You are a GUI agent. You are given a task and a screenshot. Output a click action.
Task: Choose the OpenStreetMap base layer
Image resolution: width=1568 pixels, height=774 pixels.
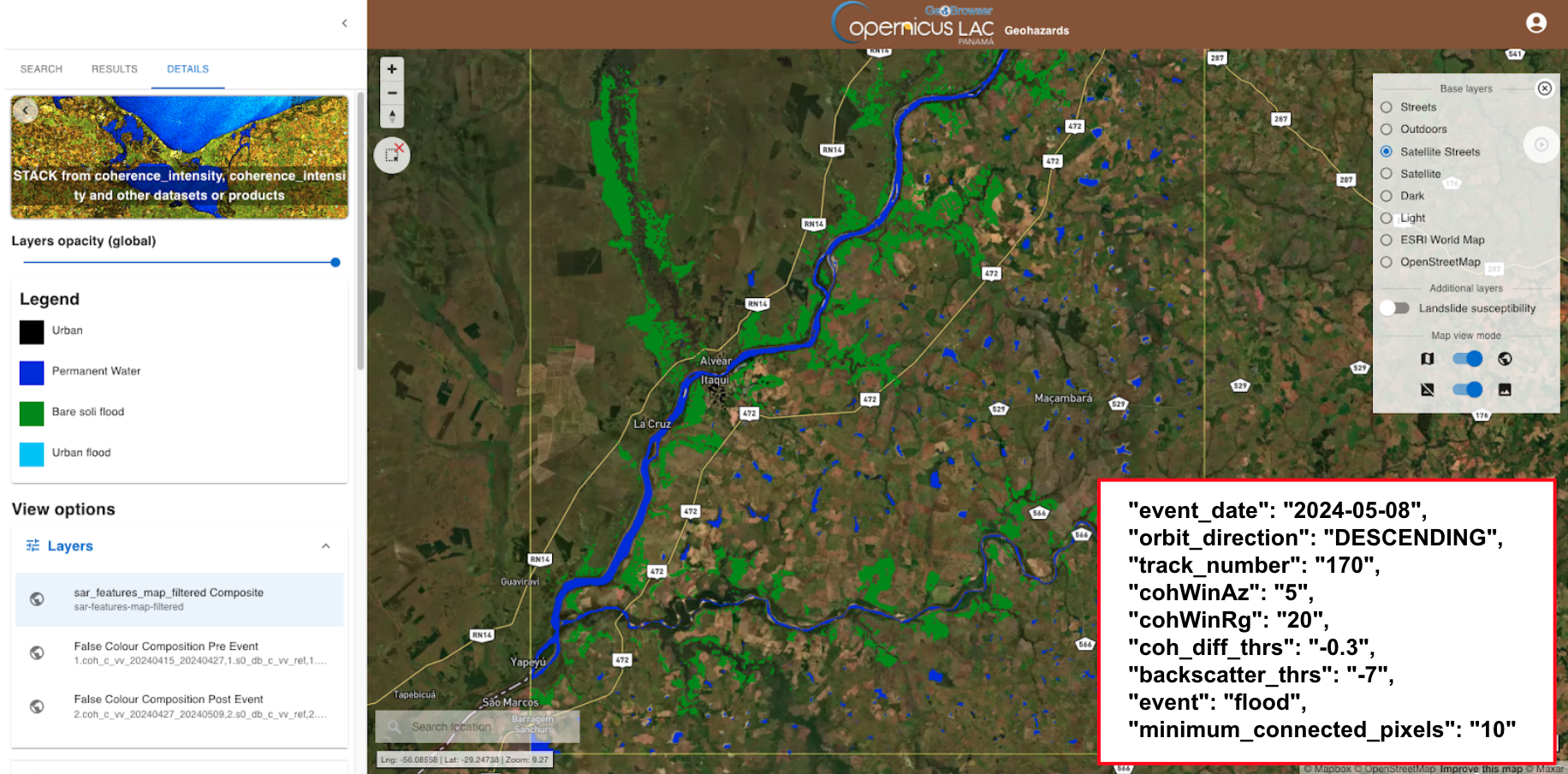[1387, 262]
